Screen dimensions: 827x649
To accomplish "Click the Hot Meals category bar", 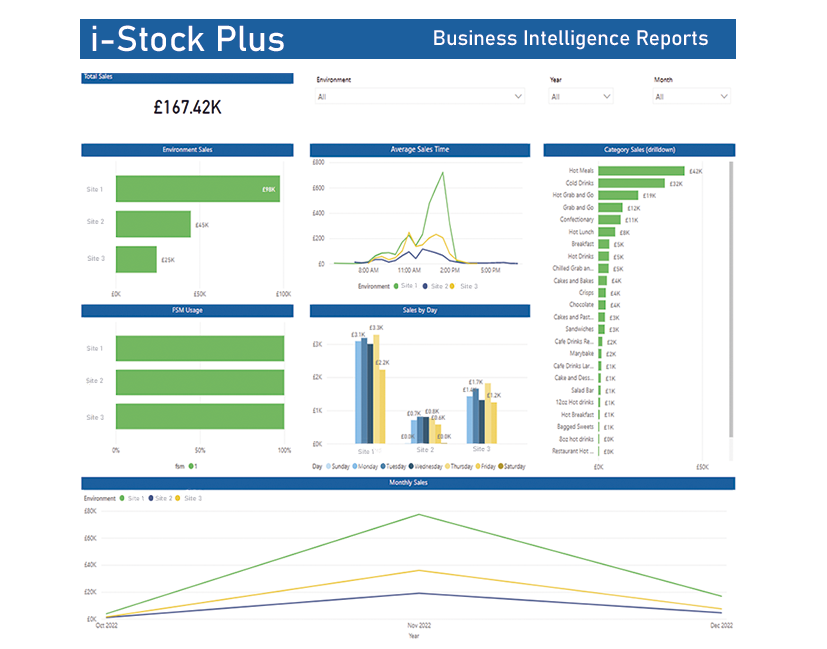I will (x=641, y=171).
